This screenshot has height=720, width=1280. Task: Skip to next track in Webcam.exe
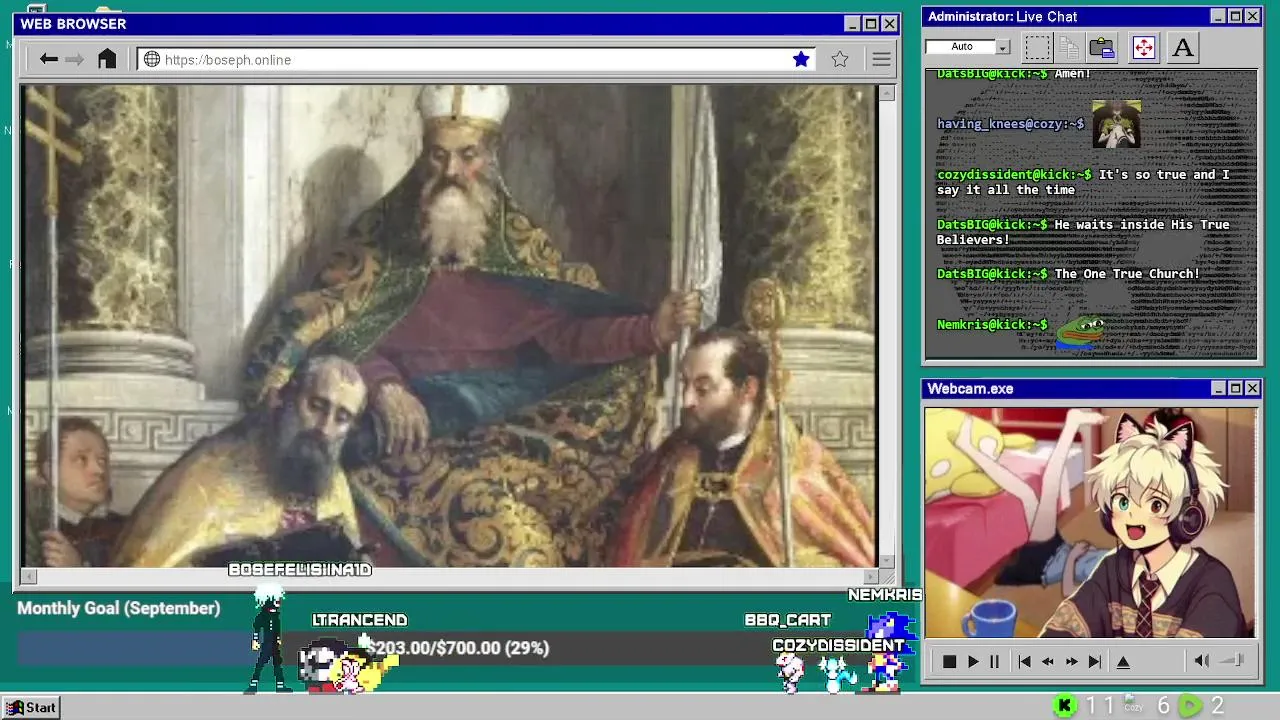1095,661
